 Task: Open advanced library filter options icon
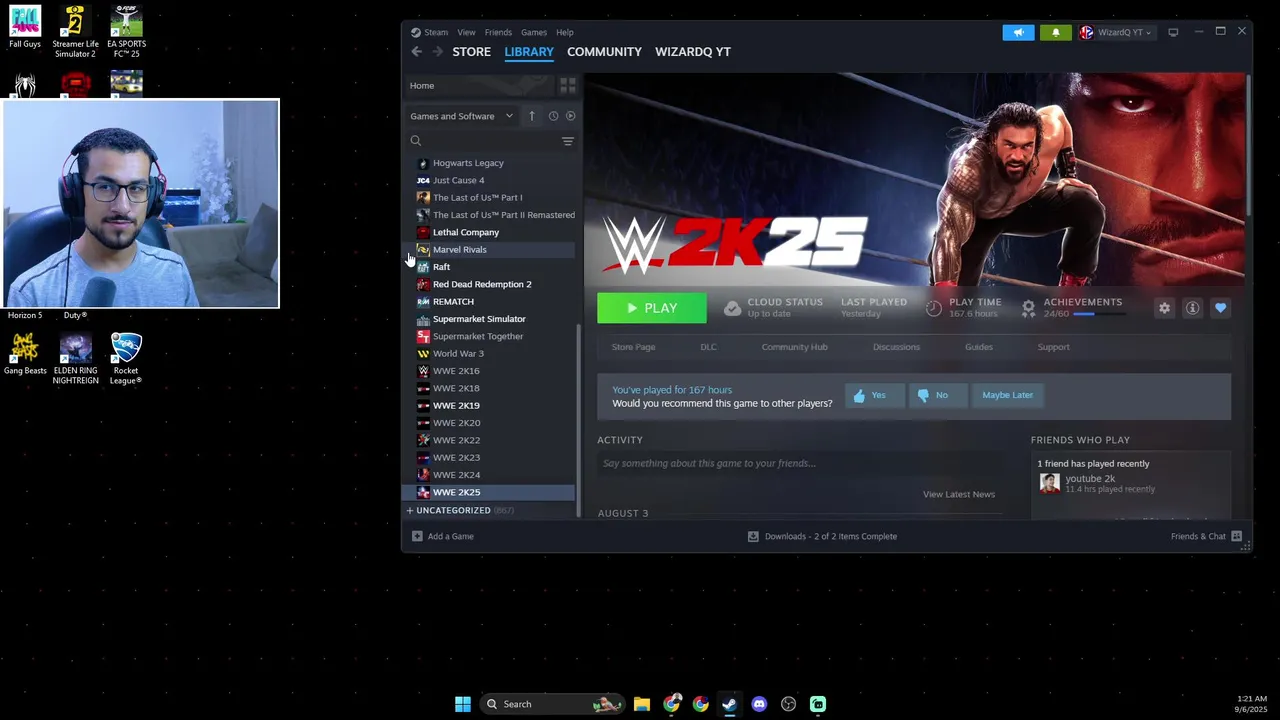click(567, 141)
